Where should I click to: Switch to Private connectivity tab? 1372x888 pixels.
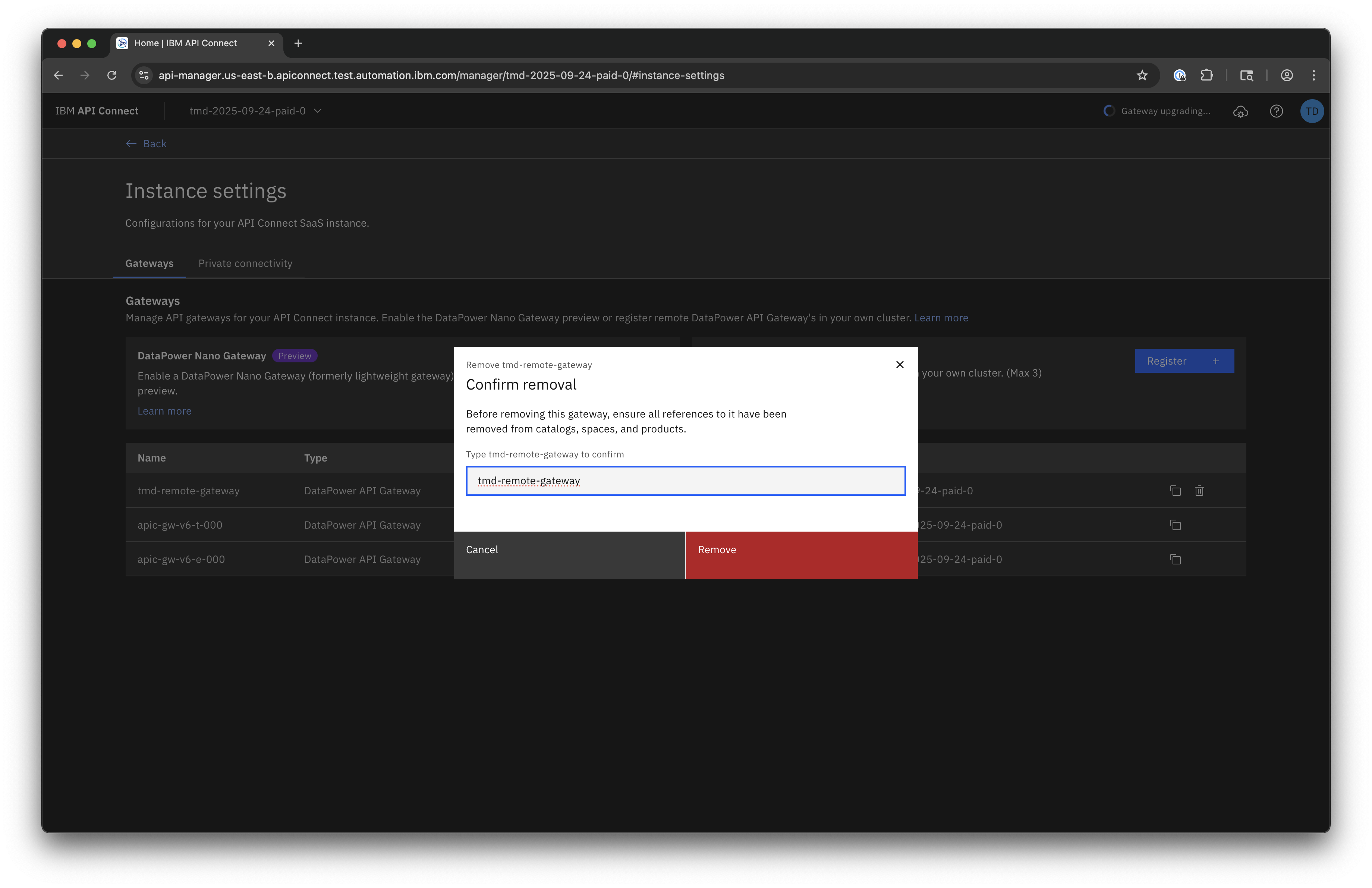click(245, 263)
